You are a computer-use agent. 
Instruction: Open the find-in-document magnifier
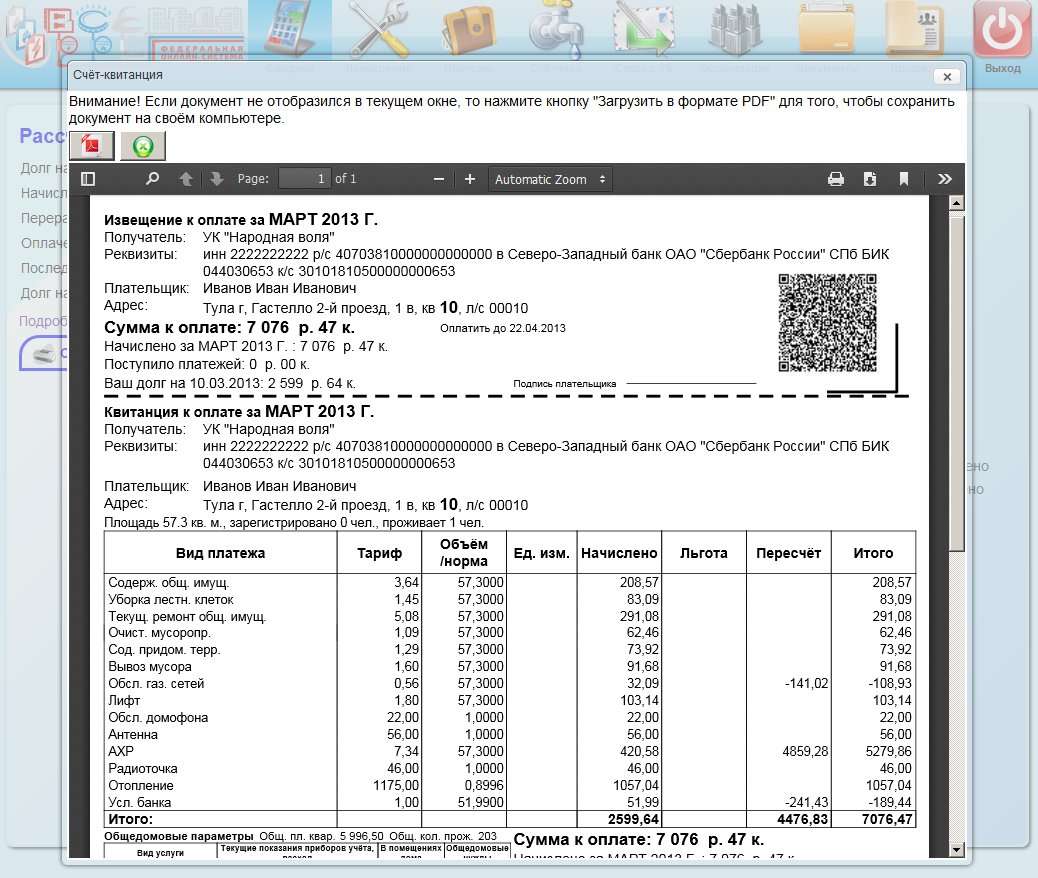[x=152, y=179]
